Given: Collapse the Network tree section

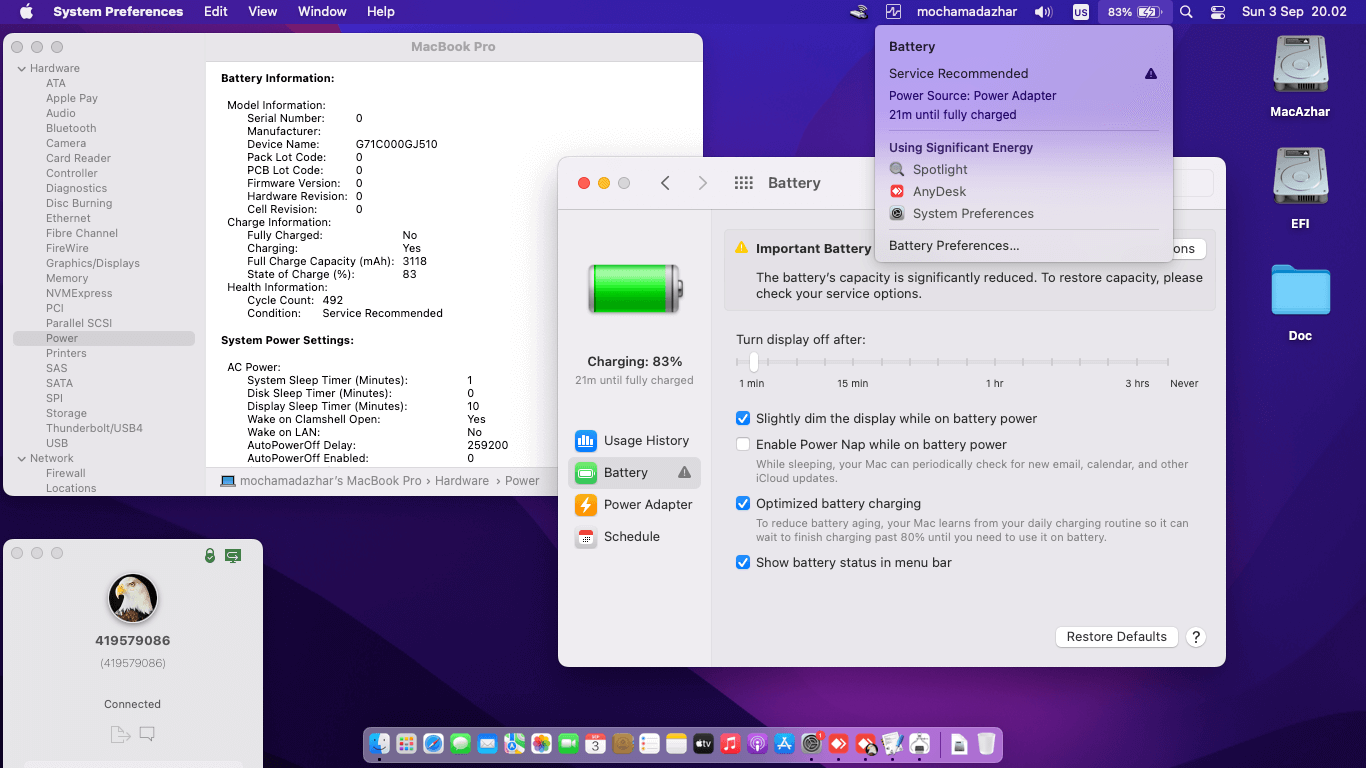Looking at the screenshot, I should coord(22,458).
